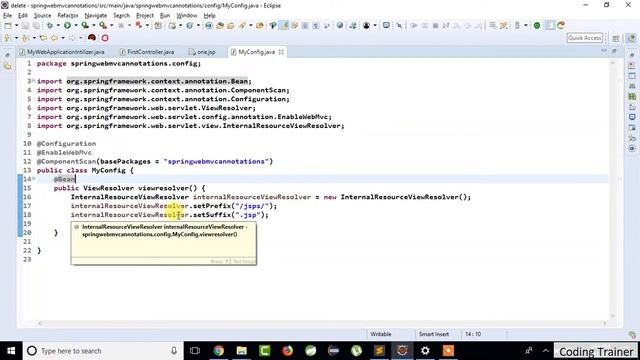
Task: Open the Project menu
Action: (x=145, y=16)
